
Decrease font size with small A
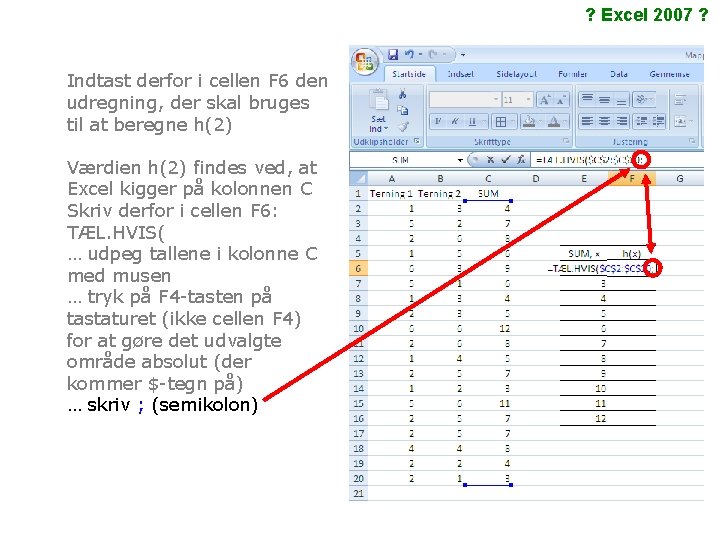[561, 99]
